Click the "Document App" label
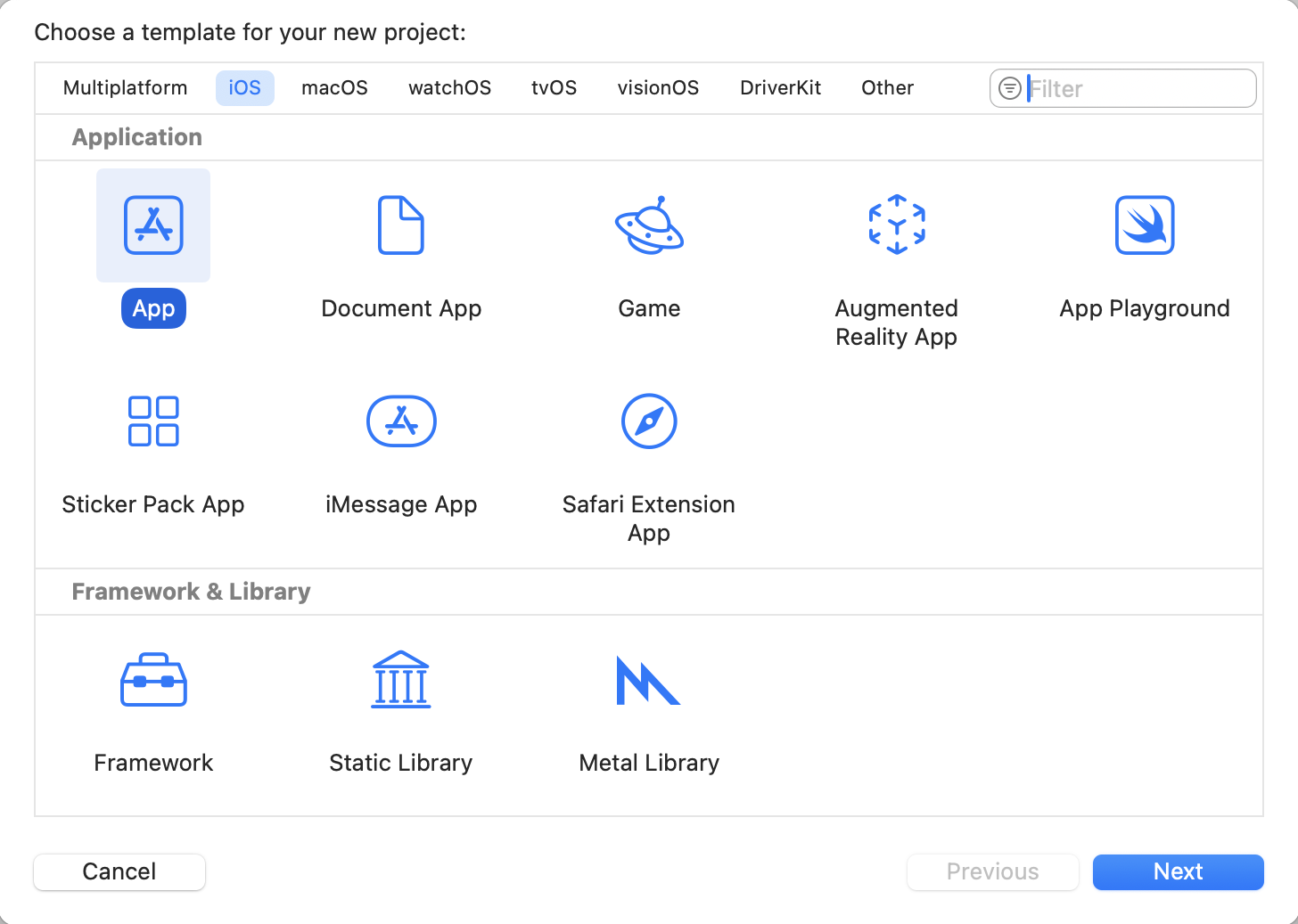 click(x=401, y=308)
